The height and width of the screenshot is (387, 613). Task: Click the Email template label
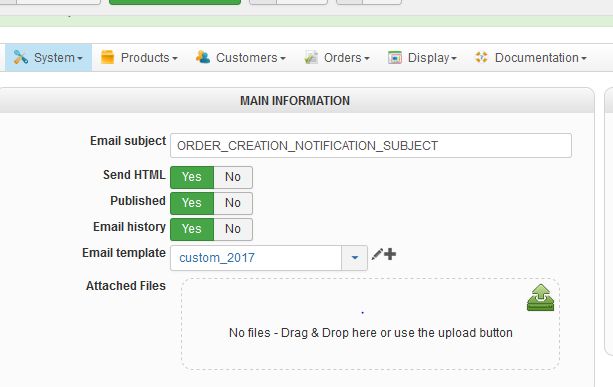[x=124, y=253]
